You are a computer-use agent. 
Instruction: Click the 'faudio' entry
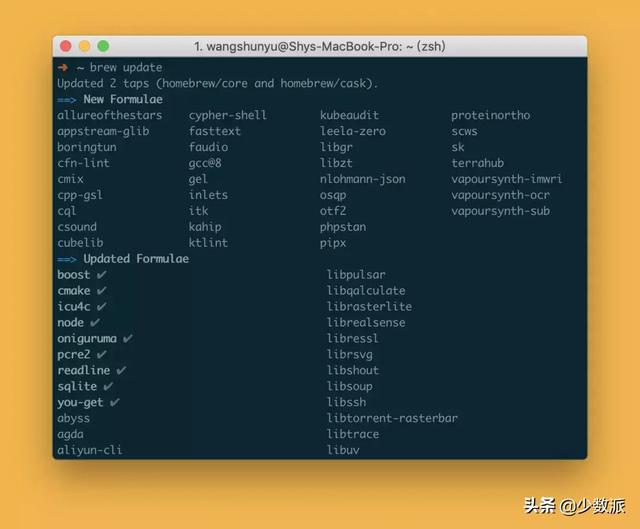[x=208, y=147]
